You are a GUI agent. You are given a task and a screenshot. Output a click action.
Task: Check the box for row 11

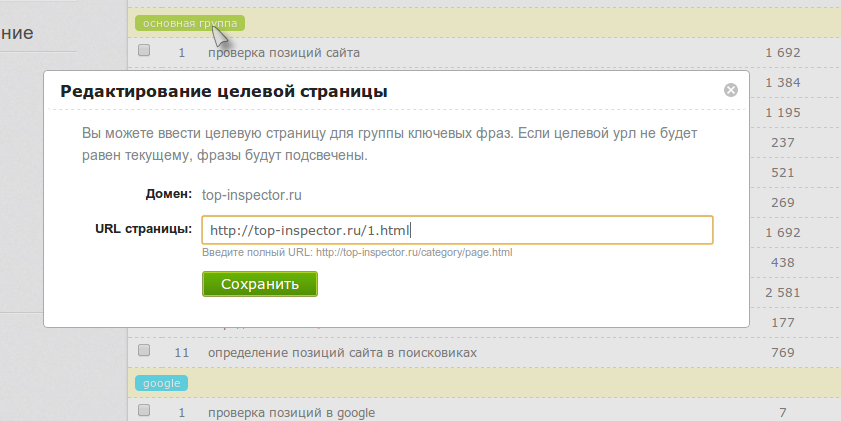(144, 351)
